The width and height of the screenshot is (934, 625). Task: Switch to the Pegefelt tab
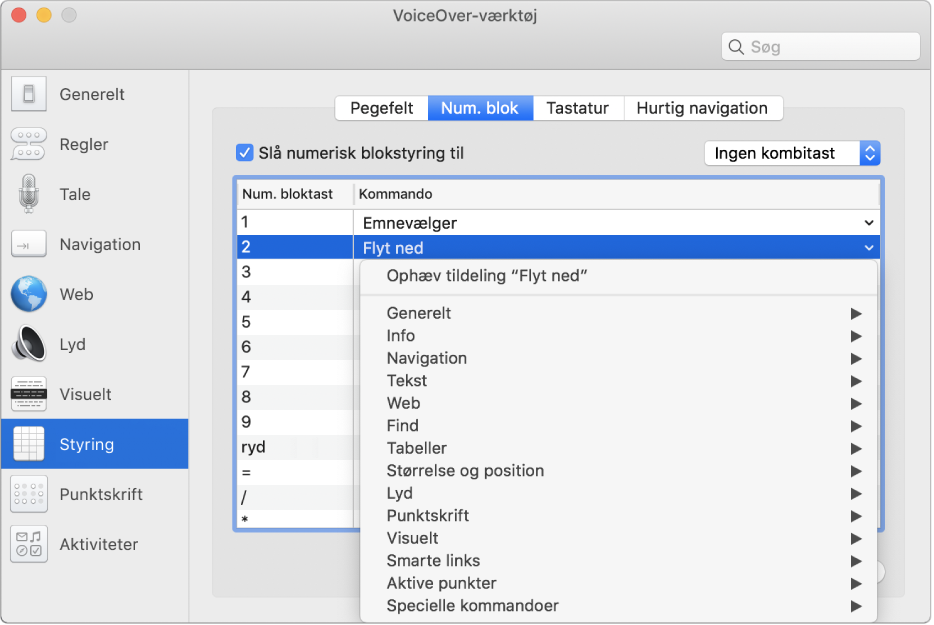pos(382,108)
